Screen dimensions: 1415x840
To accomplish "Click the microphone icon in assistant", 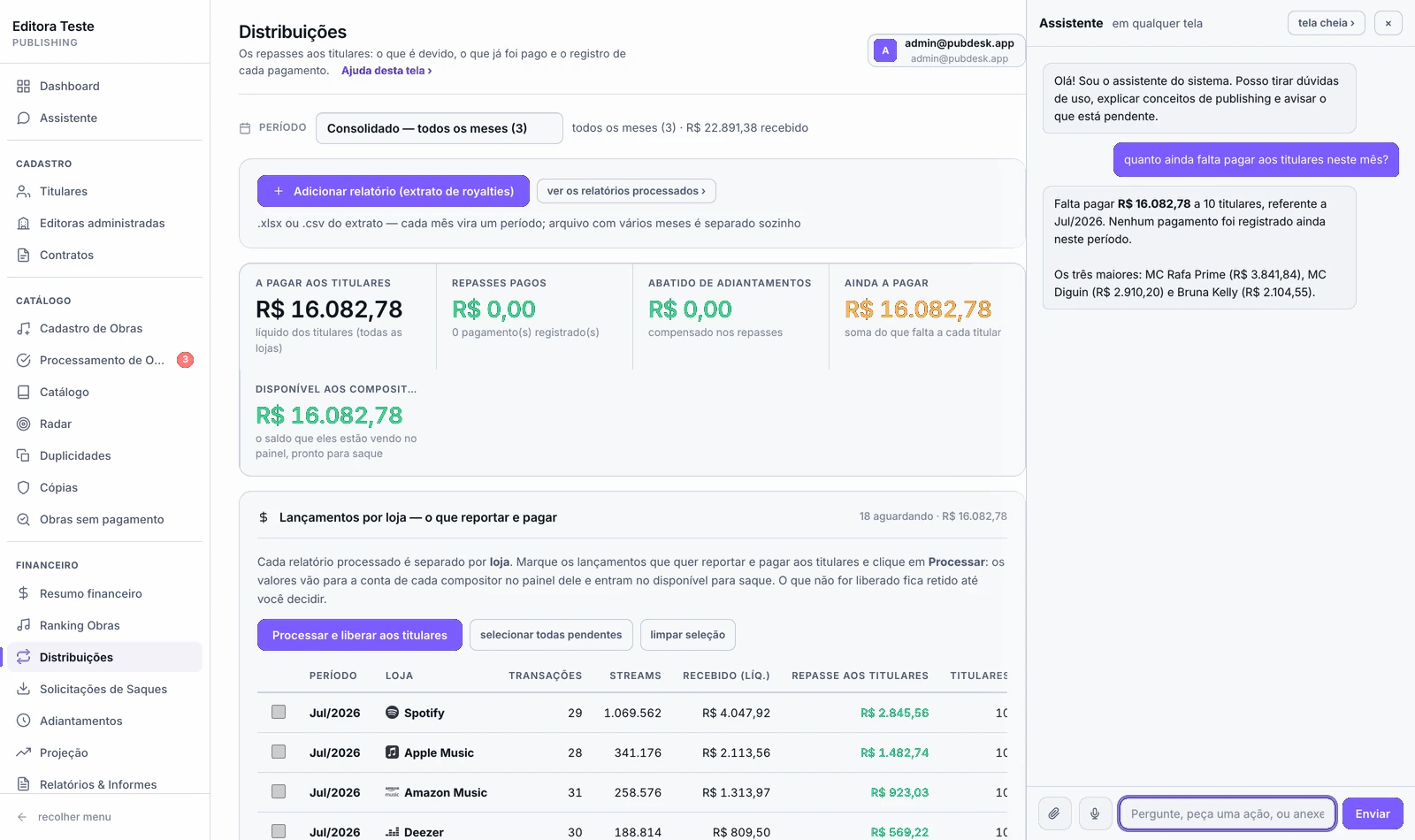I will (1095, 813).
